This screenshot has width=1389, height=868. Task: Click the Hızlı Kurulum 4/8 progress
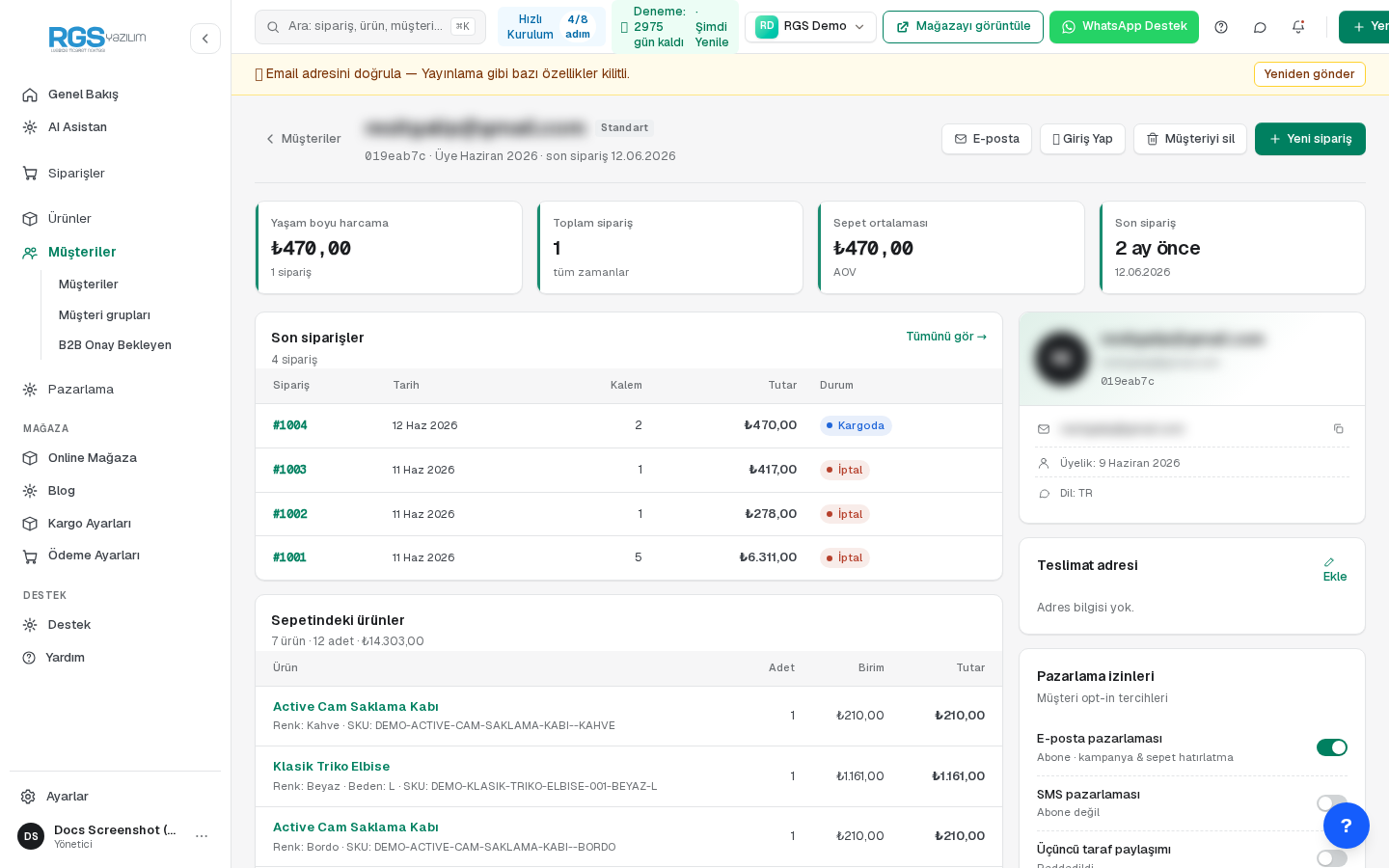point(552,27)
